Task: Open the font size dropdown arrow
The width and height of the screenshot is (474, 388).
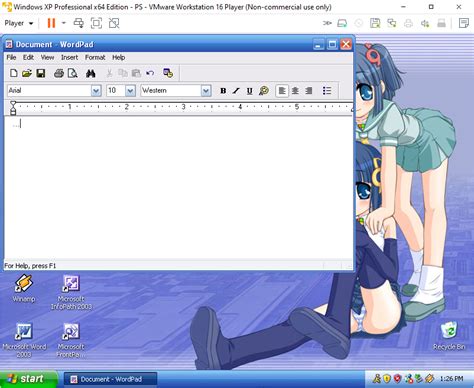Action: tap(130, 90)
